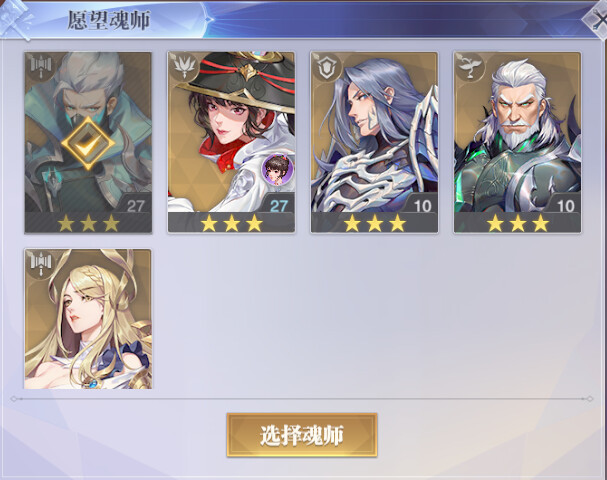607x480 pixels.
Task: Click the three stars under masked character
Action: tap(88, 223)
